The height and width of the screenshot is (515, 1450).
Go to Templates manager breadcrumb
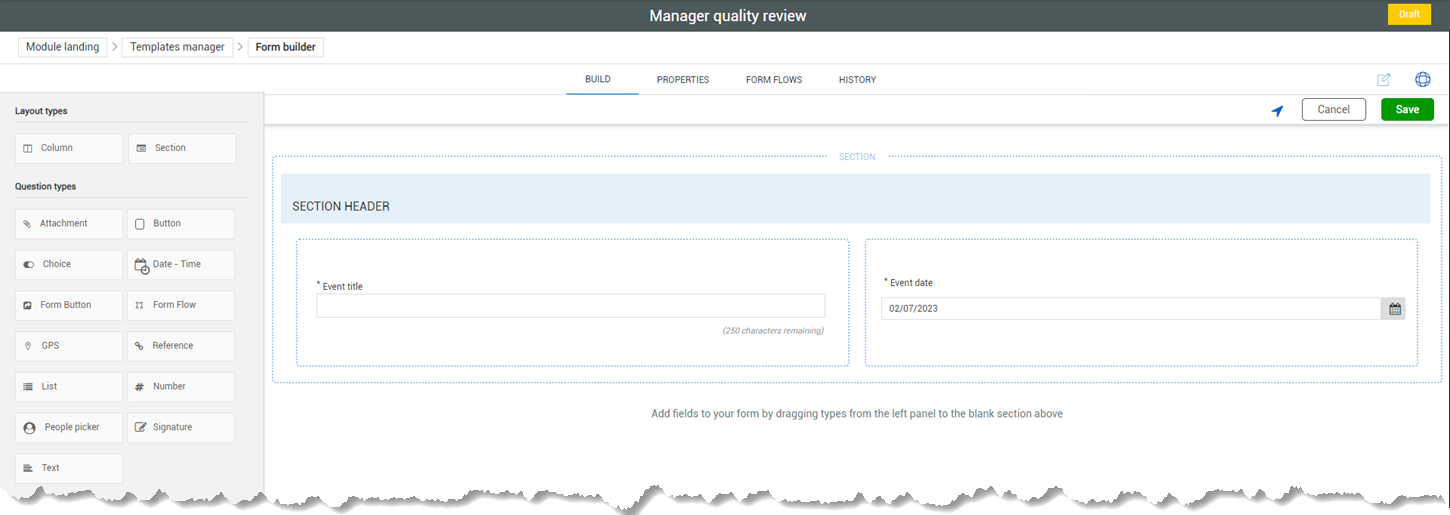click(177, 47)
